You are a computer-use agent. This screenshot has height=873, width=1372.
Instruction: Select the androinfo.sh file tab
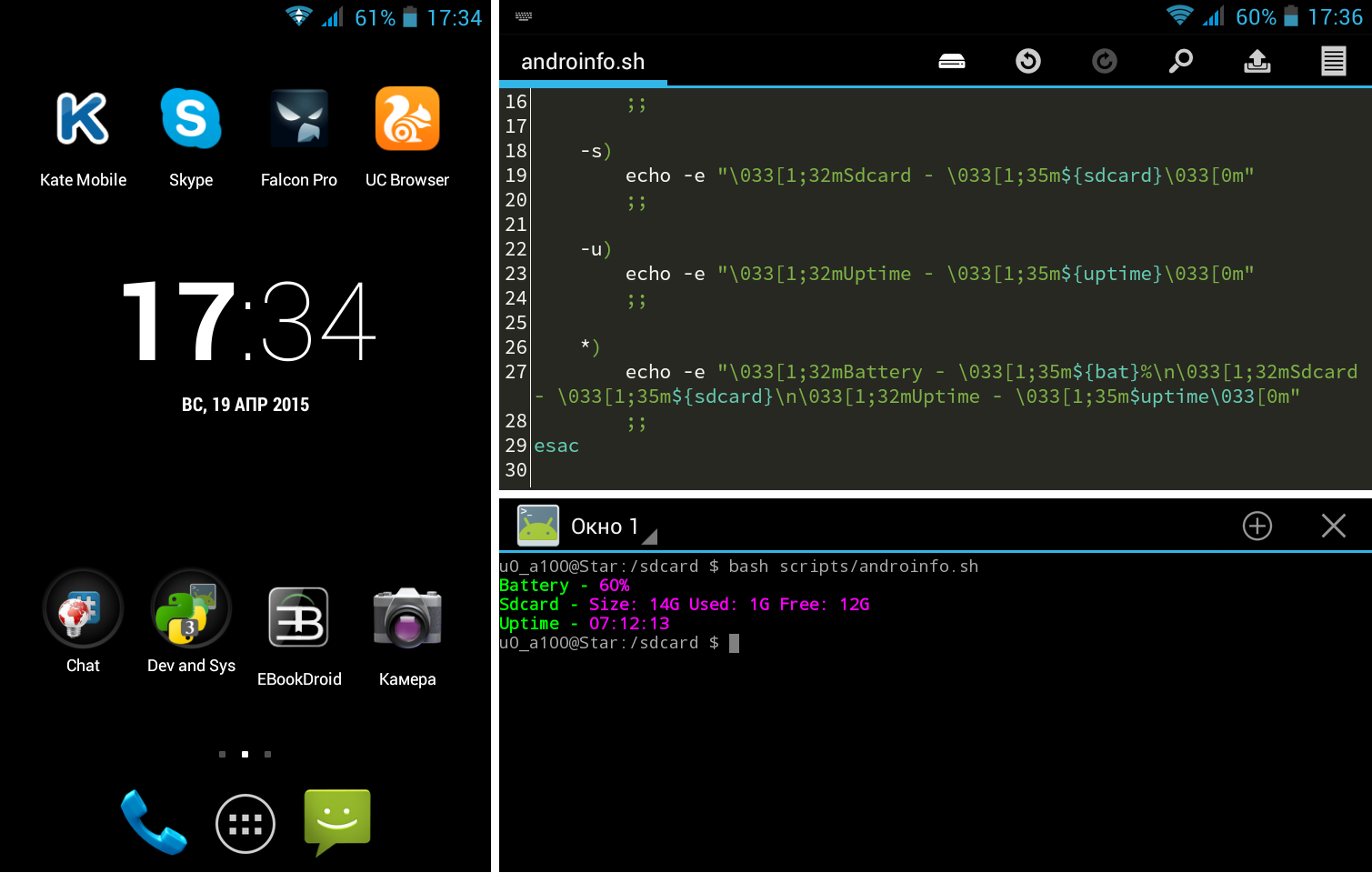point(583,62)
